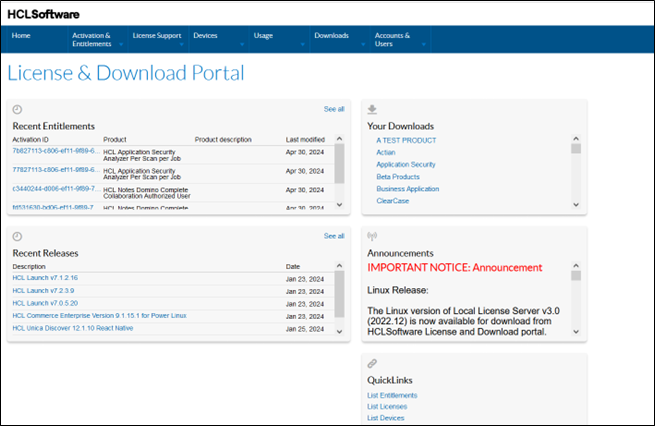This screenshot has width=655, height=426.
Task: Open activation ID 7b827113-c806-ef11 entitlement
Action: pyautogui.click(x=56, y=151)
